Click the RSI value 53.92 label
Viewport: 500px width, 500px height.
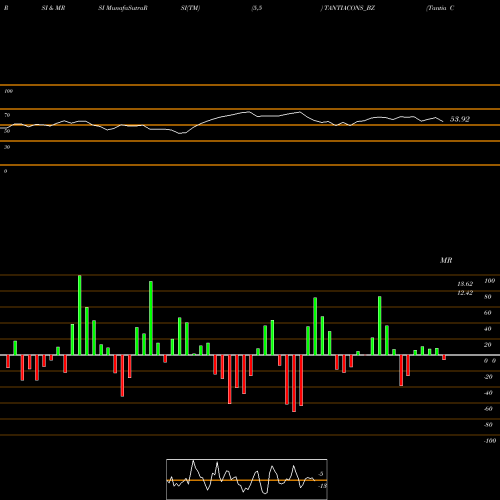tap(460, 119)
